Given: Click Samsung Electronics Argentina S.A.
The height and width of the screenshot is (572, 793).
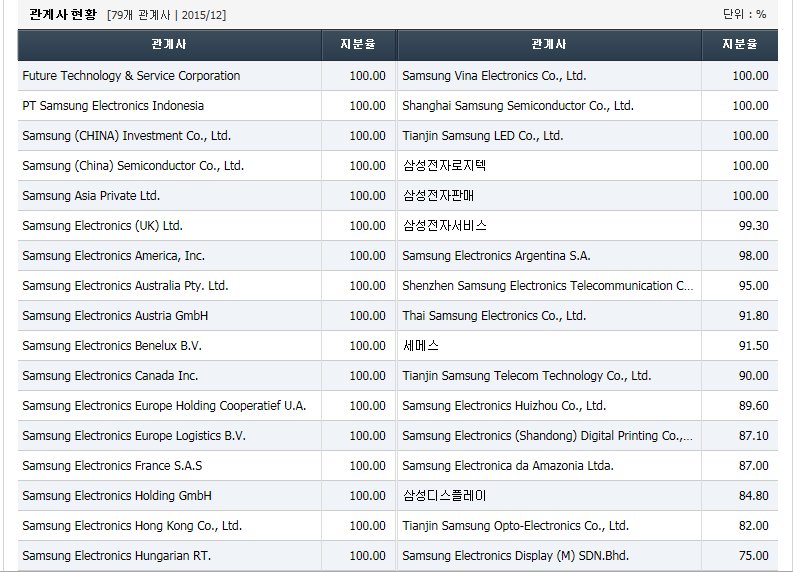Looking at the screenshot, I should (x=496, y=256).
